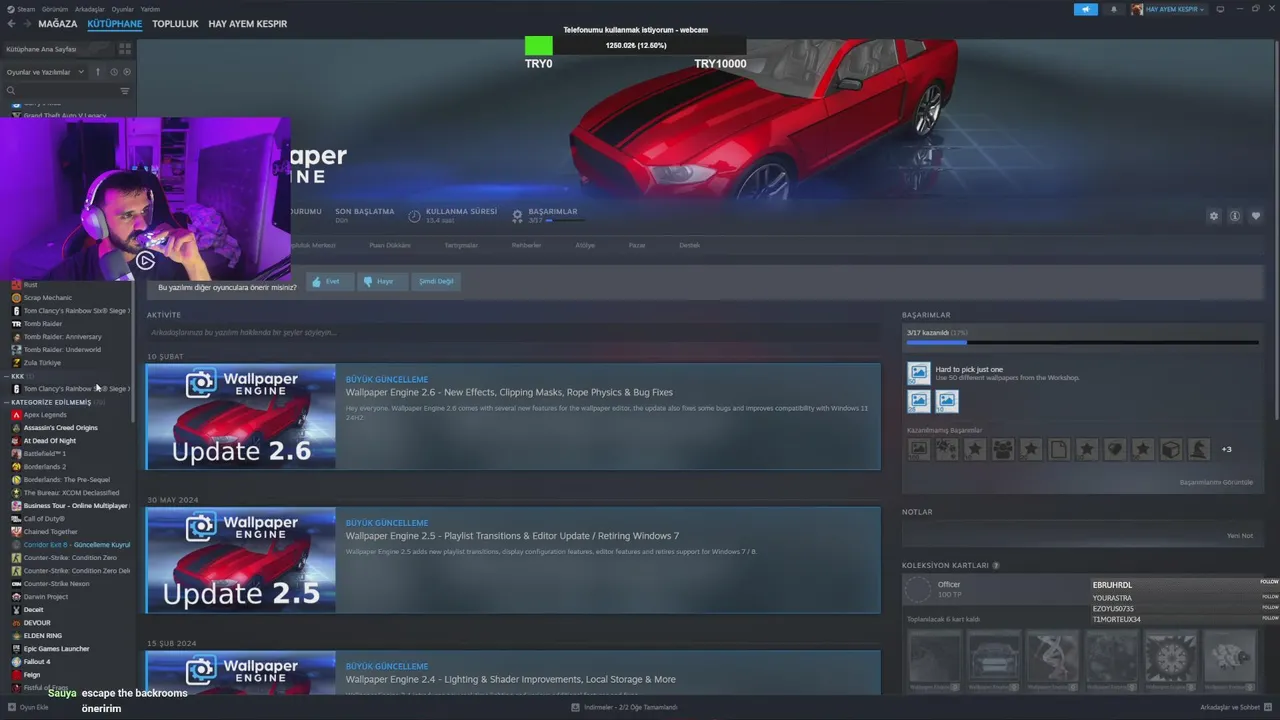Viewport: 1280px width, 720px height.
Task: Open Wallpaper Engine 2.6 news headline
Action: tap(509, 392)
